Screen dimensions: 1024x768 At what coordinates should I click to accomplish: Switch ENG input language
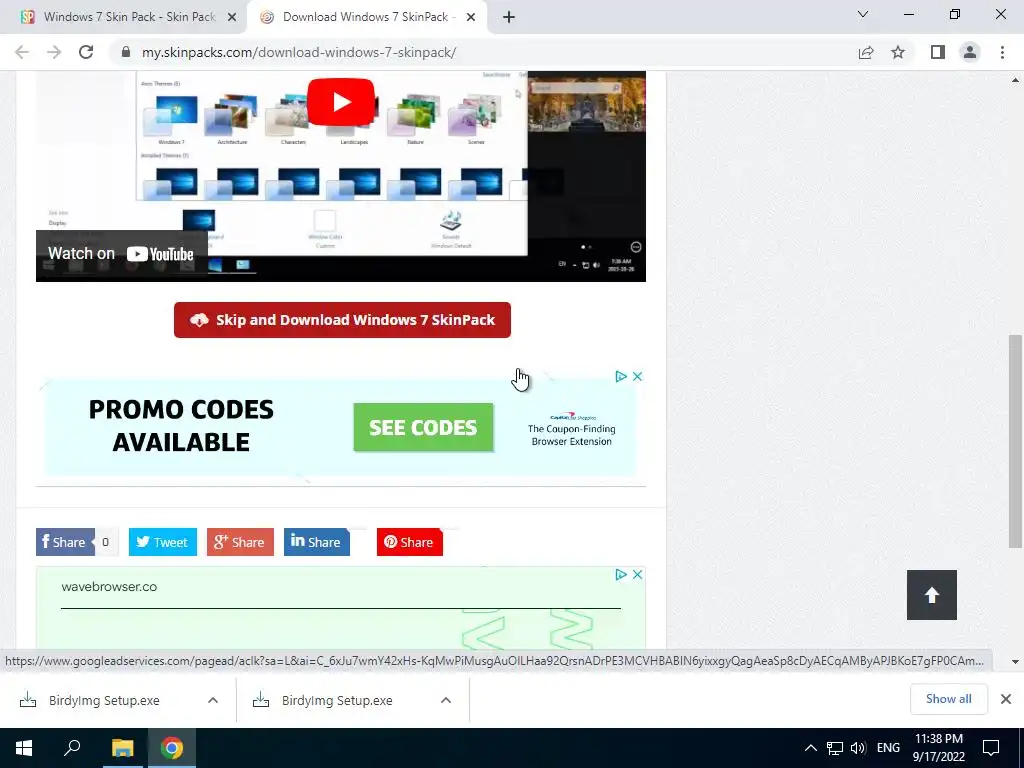pos(888,748)
